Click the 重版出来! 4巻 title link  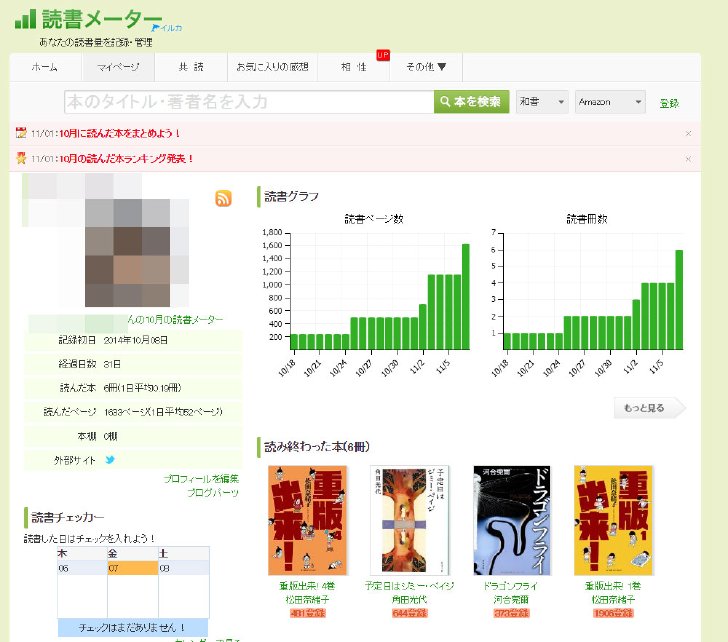(307, 586)
